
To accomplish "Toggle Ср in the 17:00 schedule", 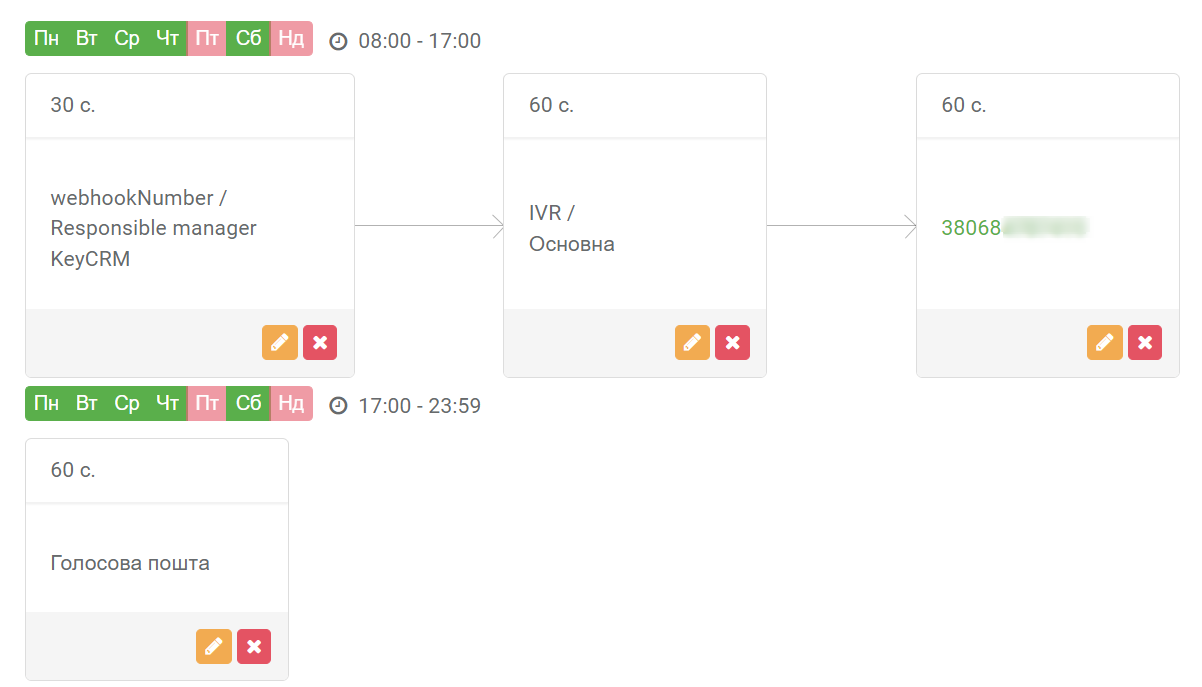I will [127, 404].
